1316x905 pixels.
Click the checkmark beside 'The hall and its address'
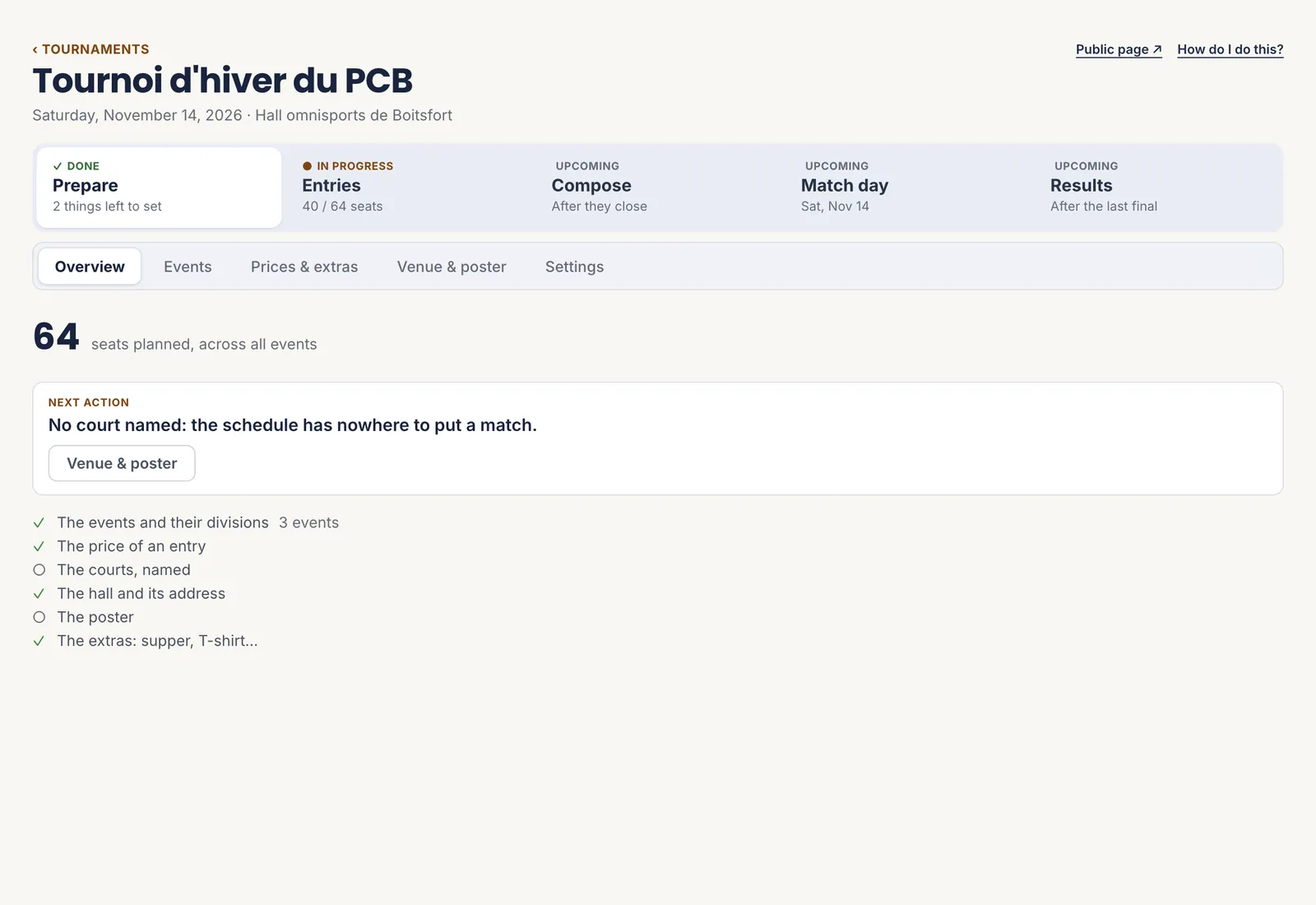click(x=39, y=593)
